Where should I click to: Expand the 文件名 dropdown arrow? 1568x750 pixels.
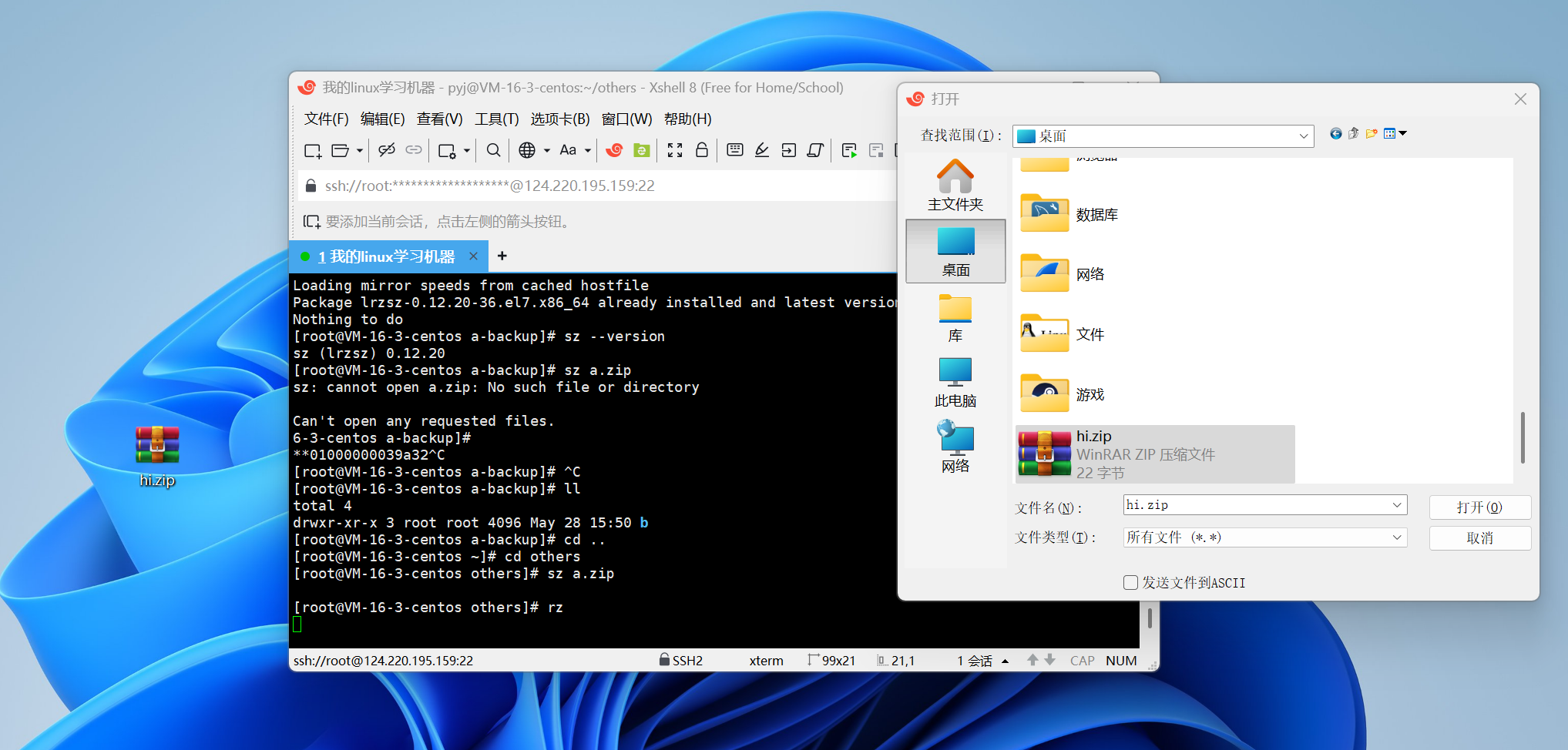pyautogui.click(x=1397, y=505)
